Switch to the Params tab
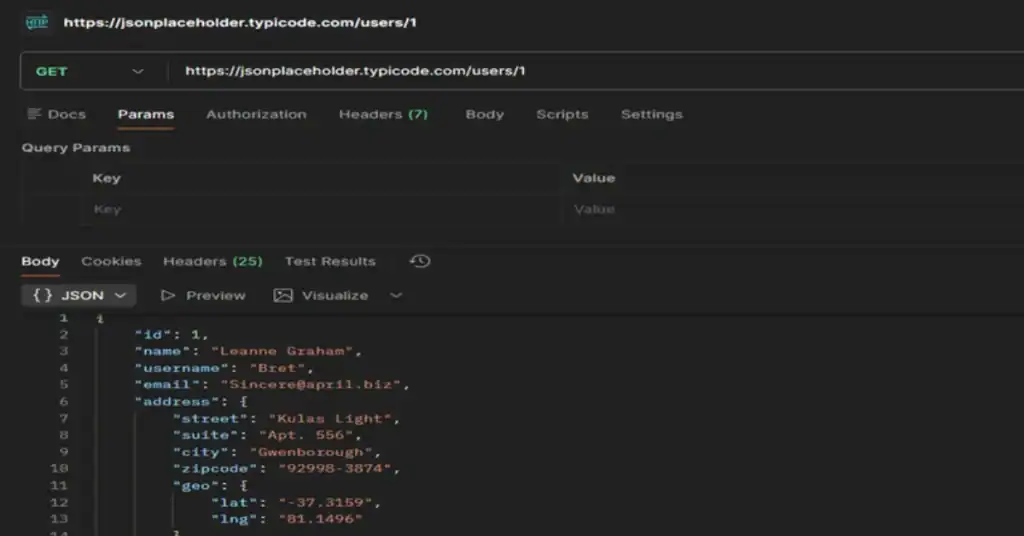Viewport: 1024px width, 536px height. (x=146, y=114)
